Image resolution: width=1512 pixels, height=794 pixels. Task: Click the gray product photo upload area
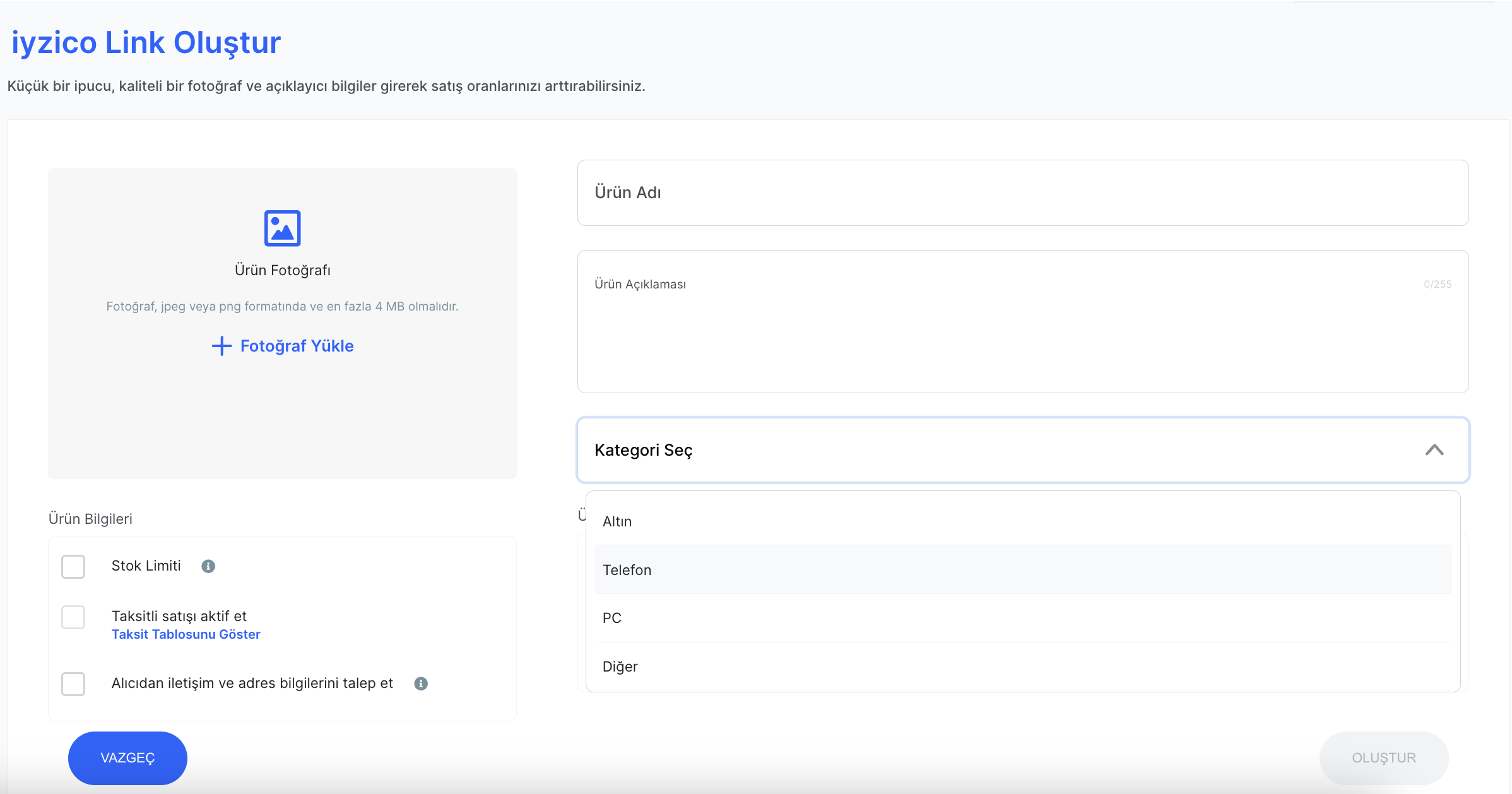(x=282, y=417)
